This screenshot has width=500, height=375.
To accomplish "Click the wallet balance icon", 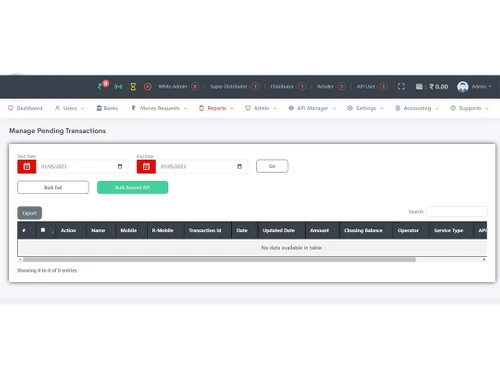I will coord(419,87).
